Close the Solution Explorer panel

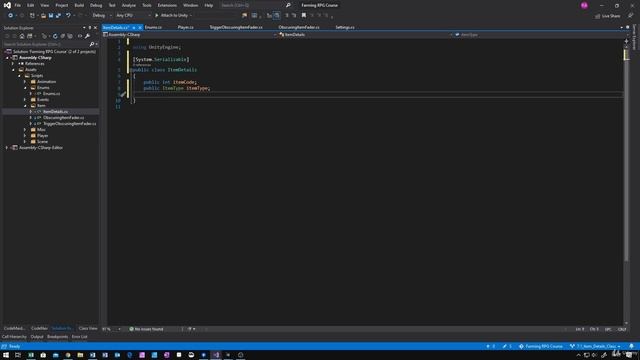96,28
